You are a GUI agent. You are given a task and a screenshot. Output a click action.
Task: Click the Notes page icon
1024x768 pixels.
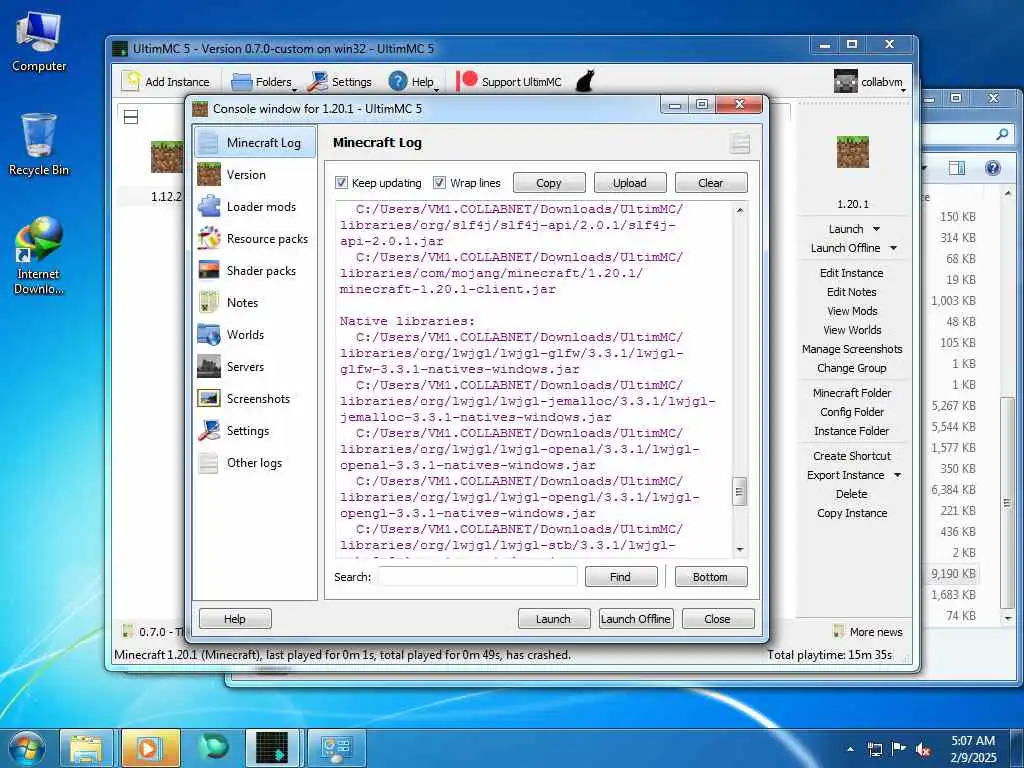point(209,302)
